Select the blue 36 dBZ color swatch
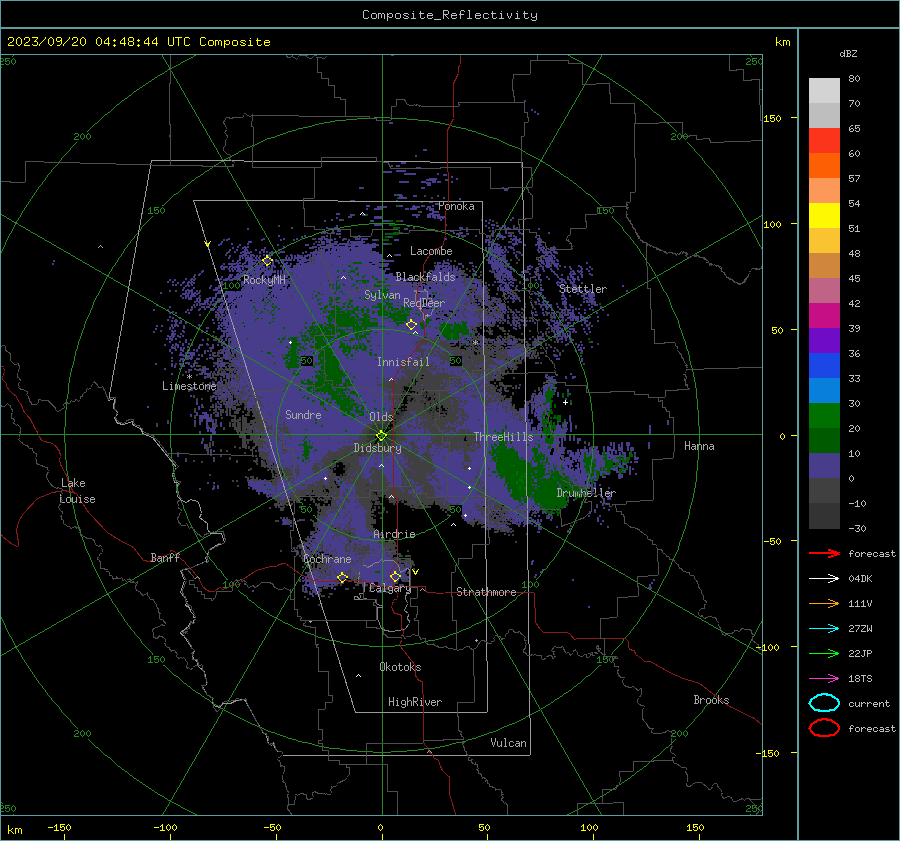The width and height of the screenshot is (900, 841). click(x=824, y=365)
